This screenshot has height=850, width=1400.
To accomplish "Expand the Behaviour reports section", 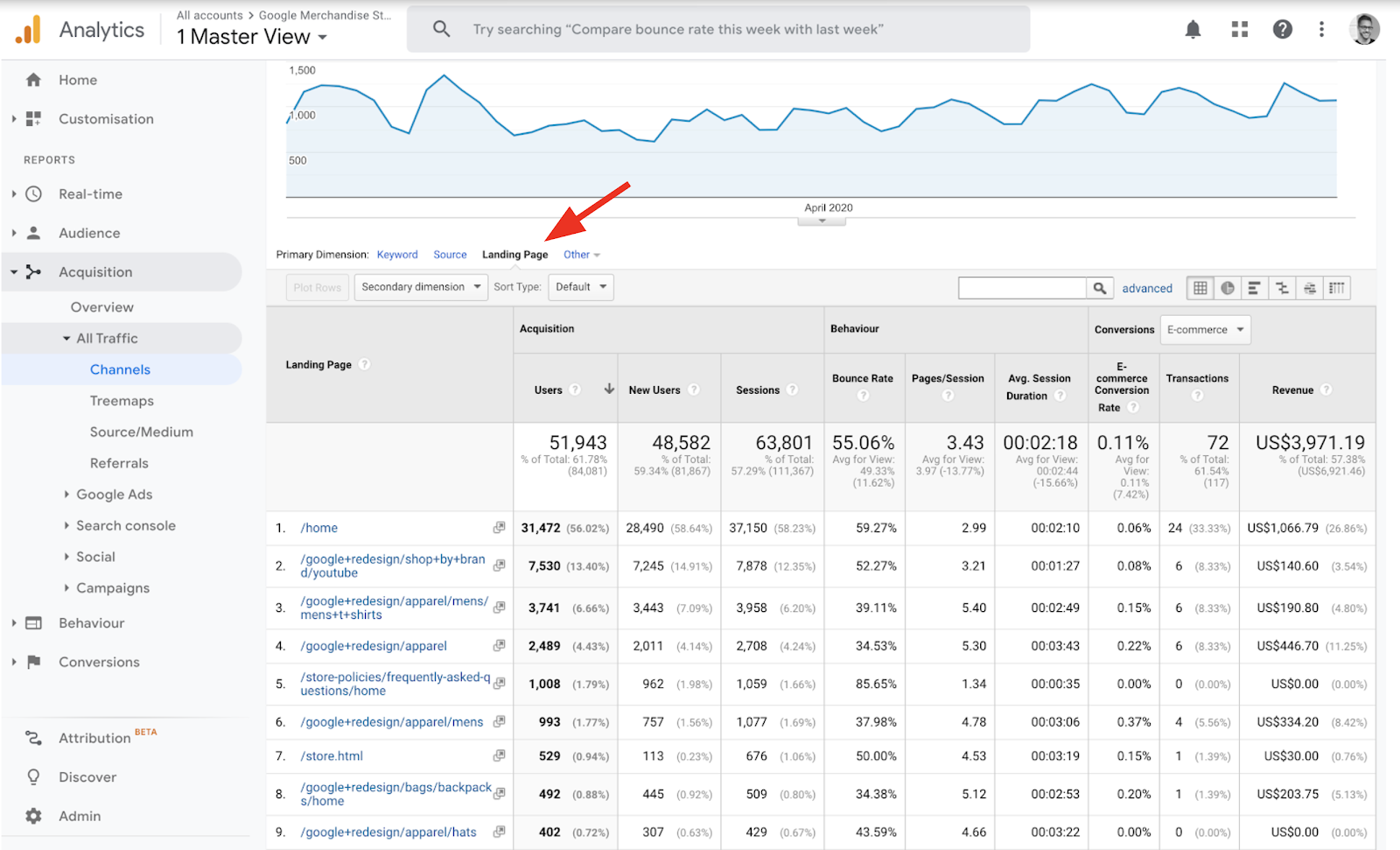I will coord(14,623).
